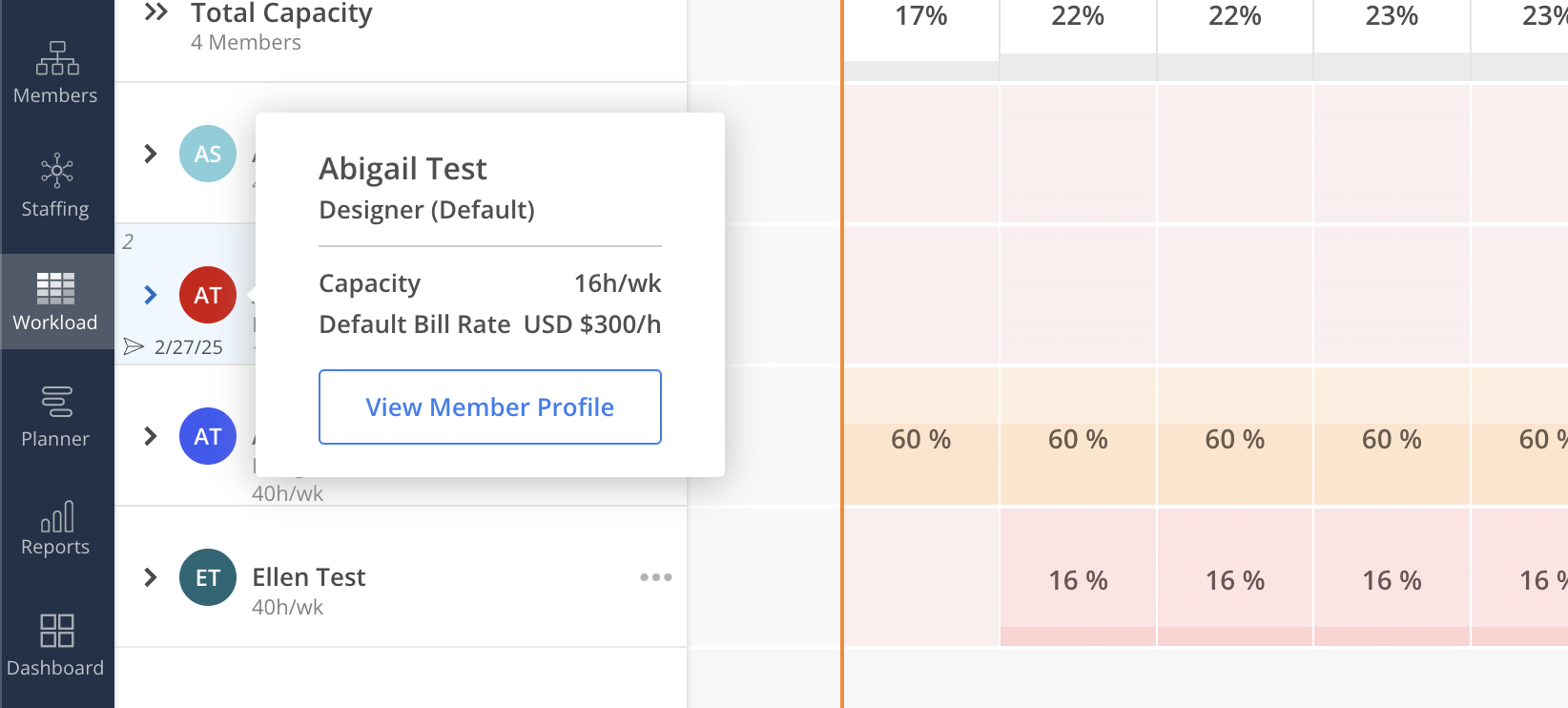
Task: Open the Staffing sidebar section
Action: point(55,186)
